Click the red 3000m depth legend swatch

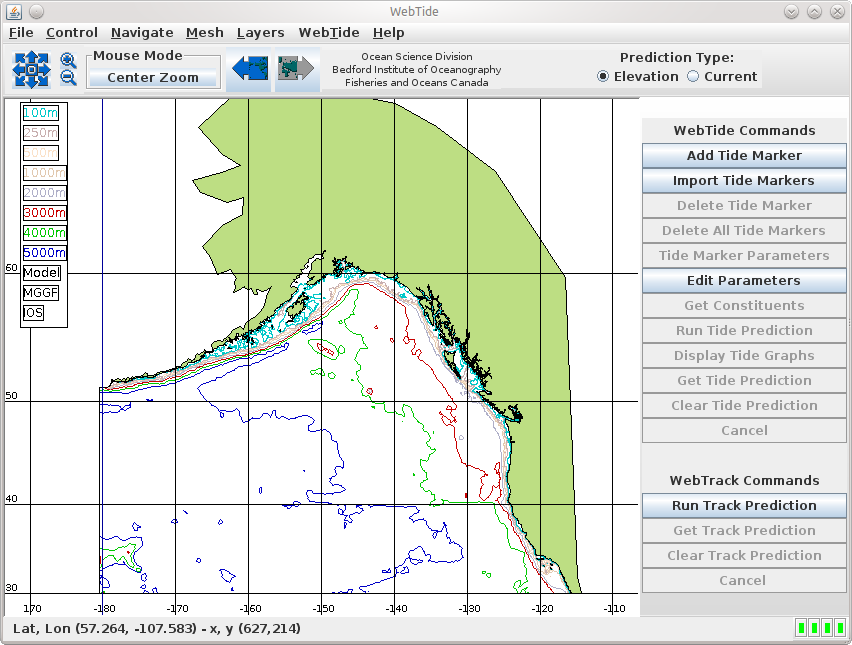[44, 213]
